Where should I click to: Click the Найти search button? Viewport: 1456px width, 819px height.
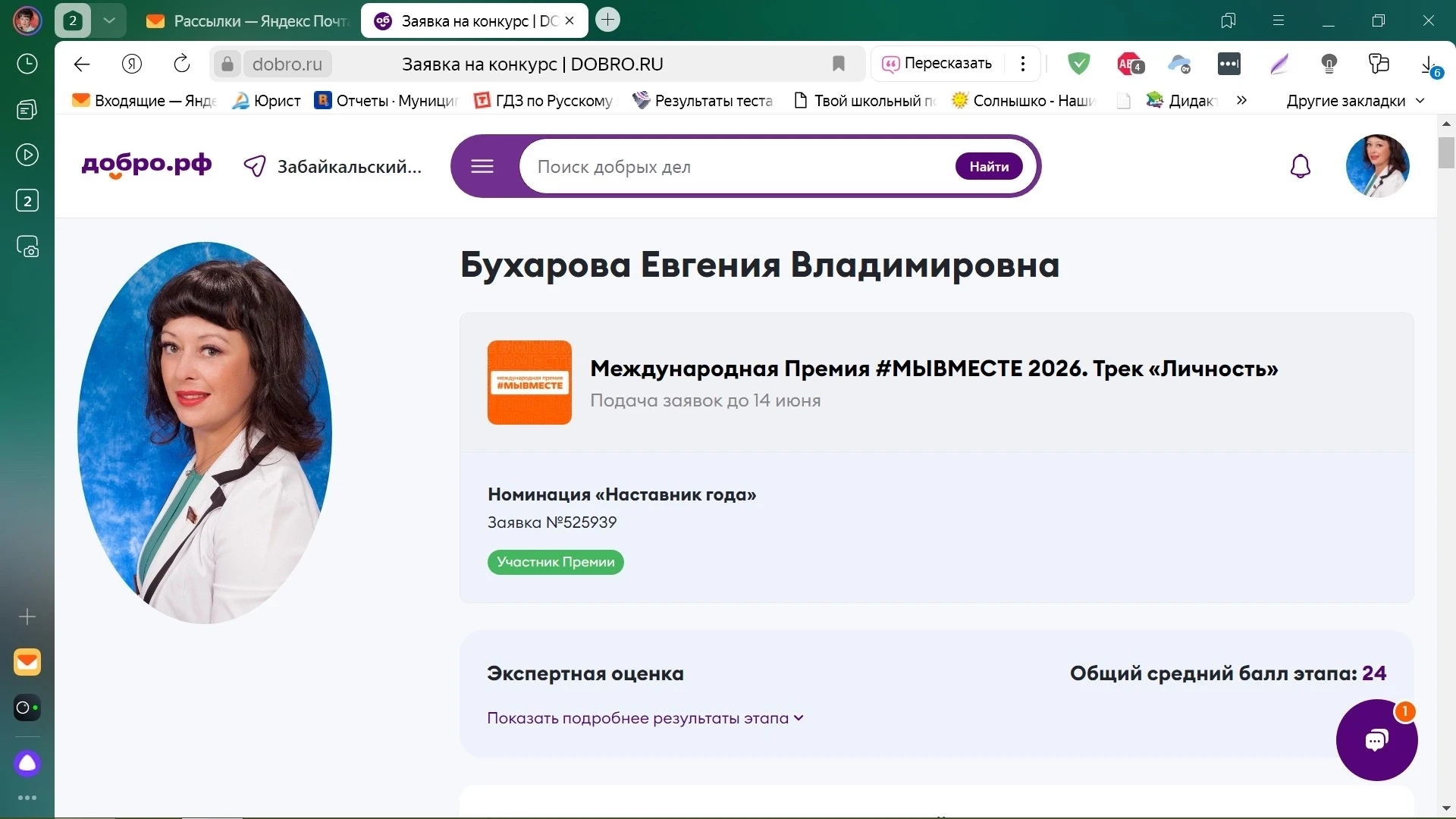pos(989,167)
